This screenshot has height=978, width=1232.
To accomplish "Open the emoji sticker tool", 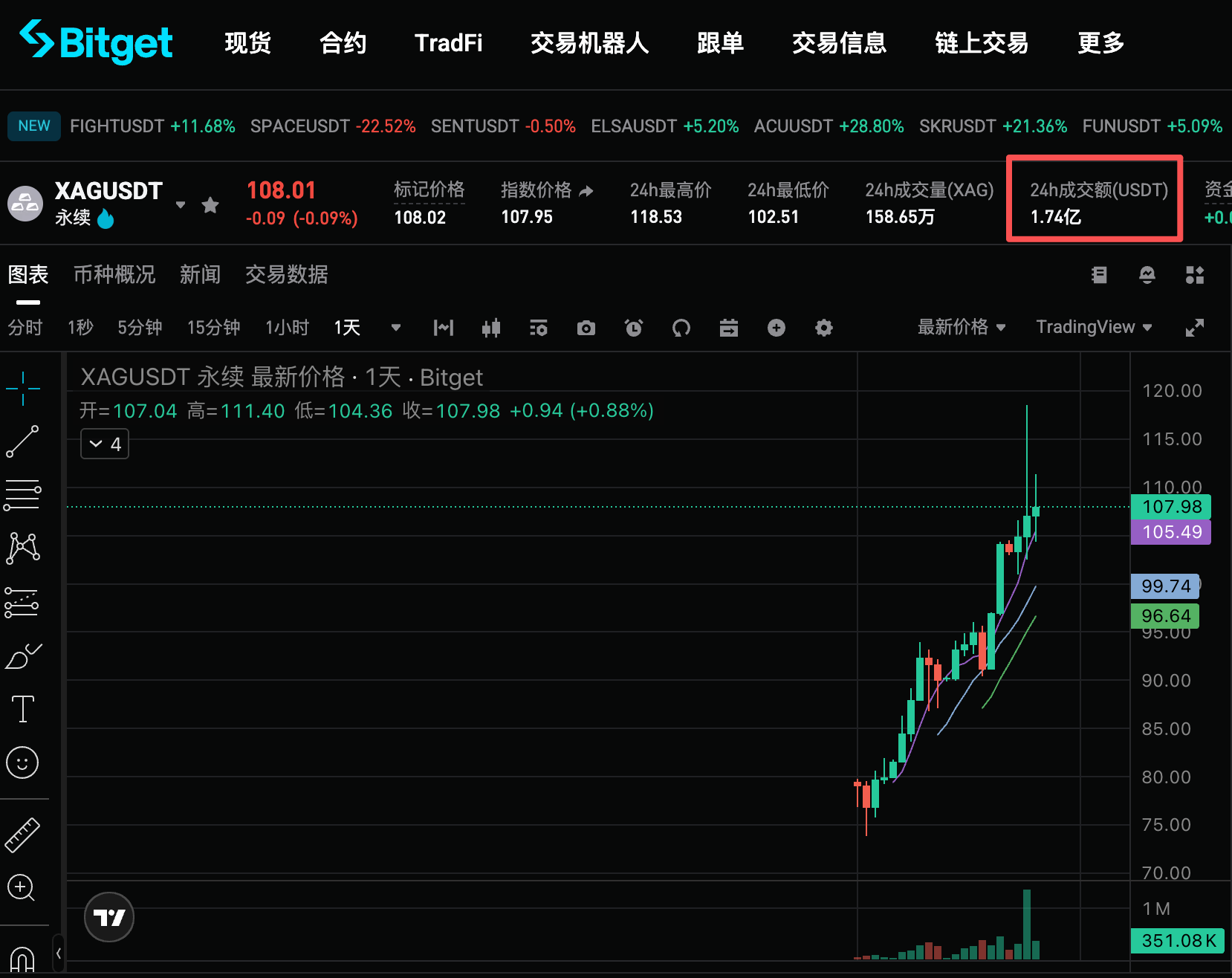I will coord(22,762).
